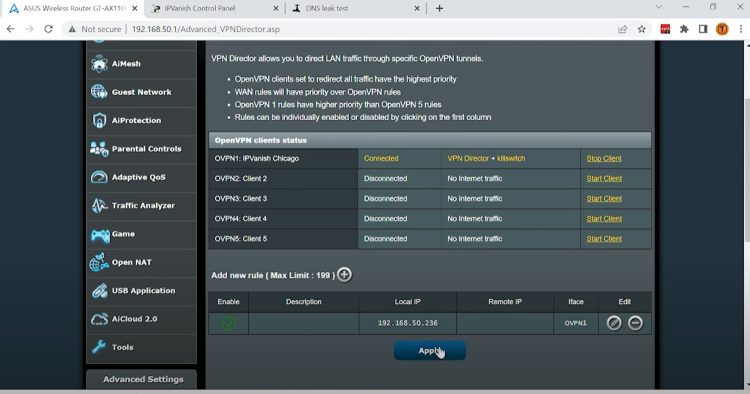
Task: Click the Description column header
Action: (x=304, y=302)
